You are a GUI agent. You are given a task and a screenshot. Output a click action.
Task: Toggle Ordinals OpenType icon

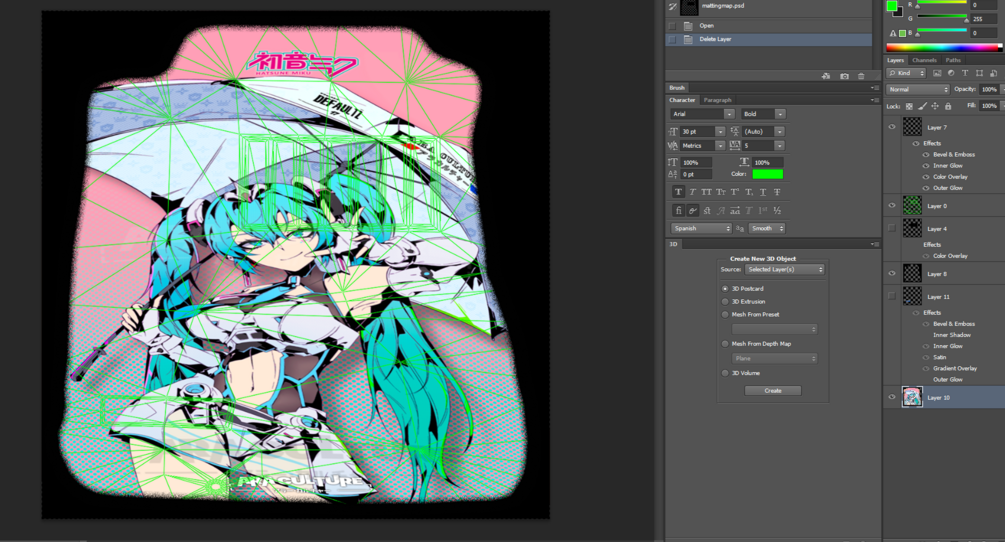click(763, 210)
